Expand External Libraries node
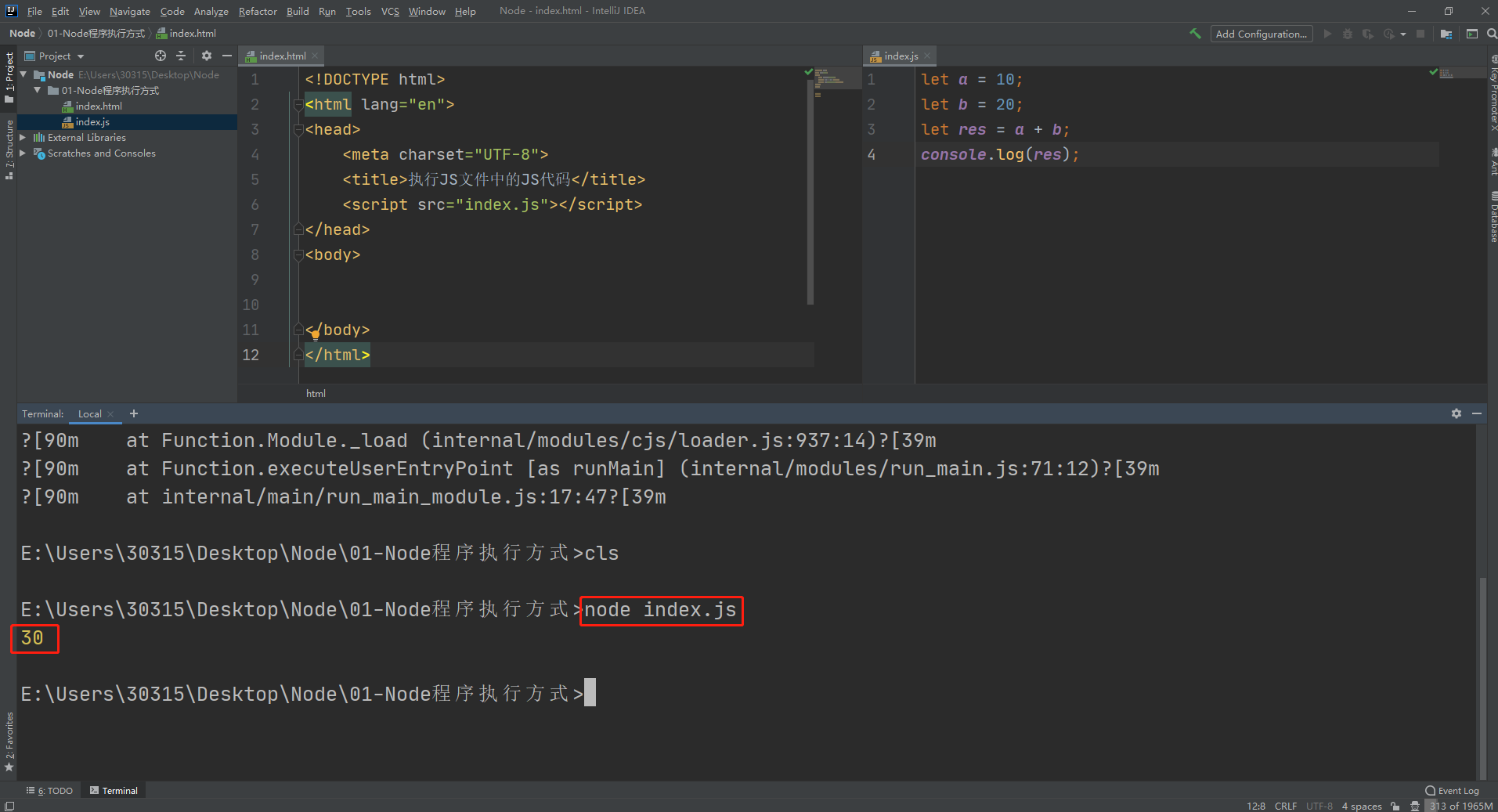This screenshot has width=1498, height=812. click(x=23, y=137)
